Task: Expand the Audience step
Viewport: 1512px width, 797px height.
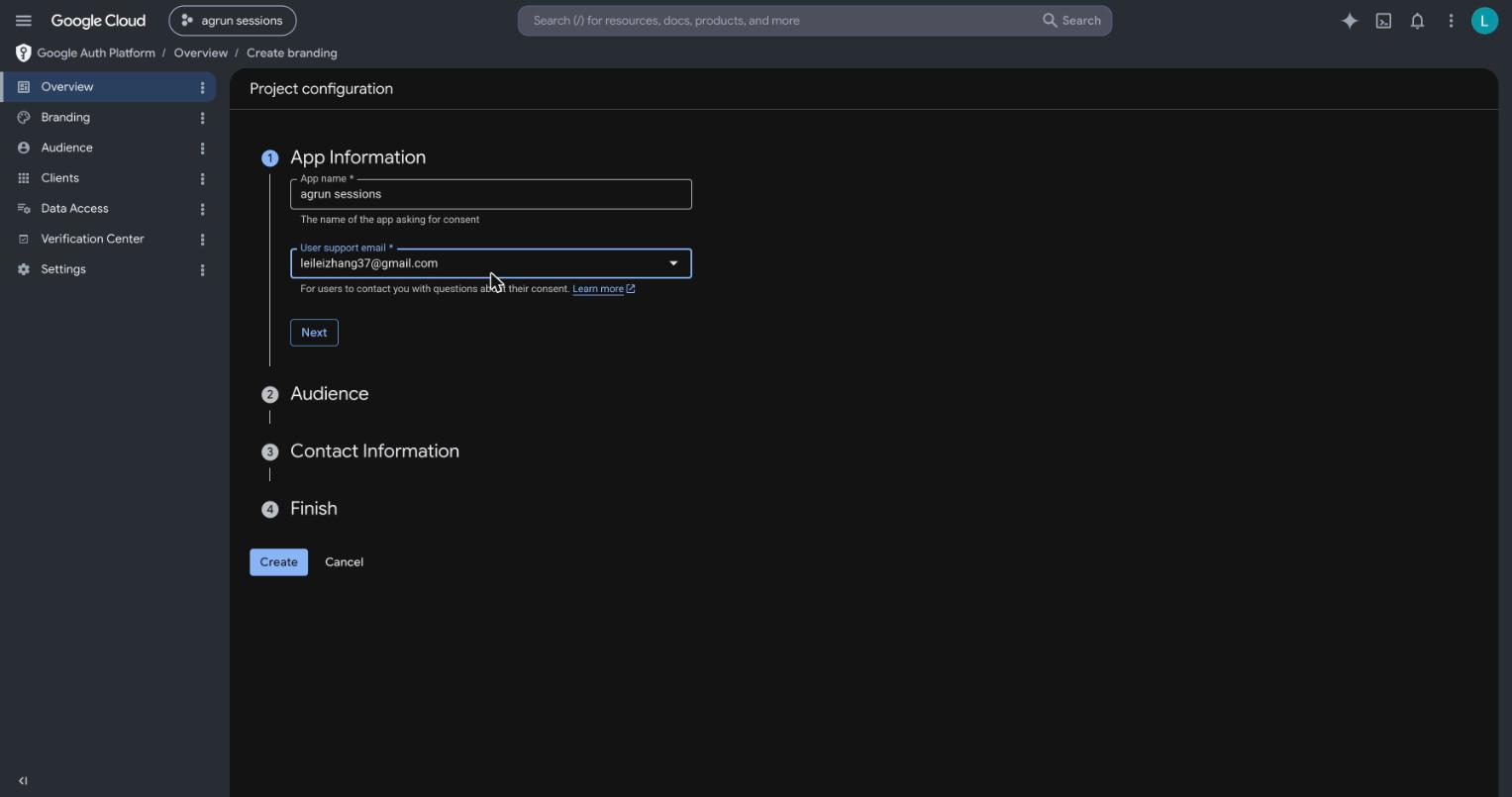Action: tap(329, 394)
